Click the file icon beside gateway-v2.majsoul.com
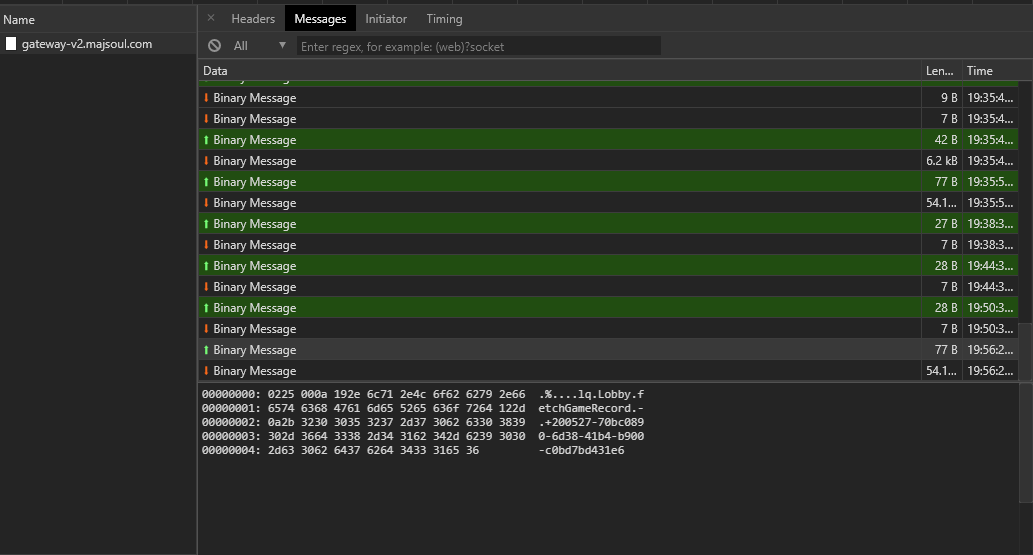The image size is (1033, 555). pyautogui.click(x=11, y=44)
